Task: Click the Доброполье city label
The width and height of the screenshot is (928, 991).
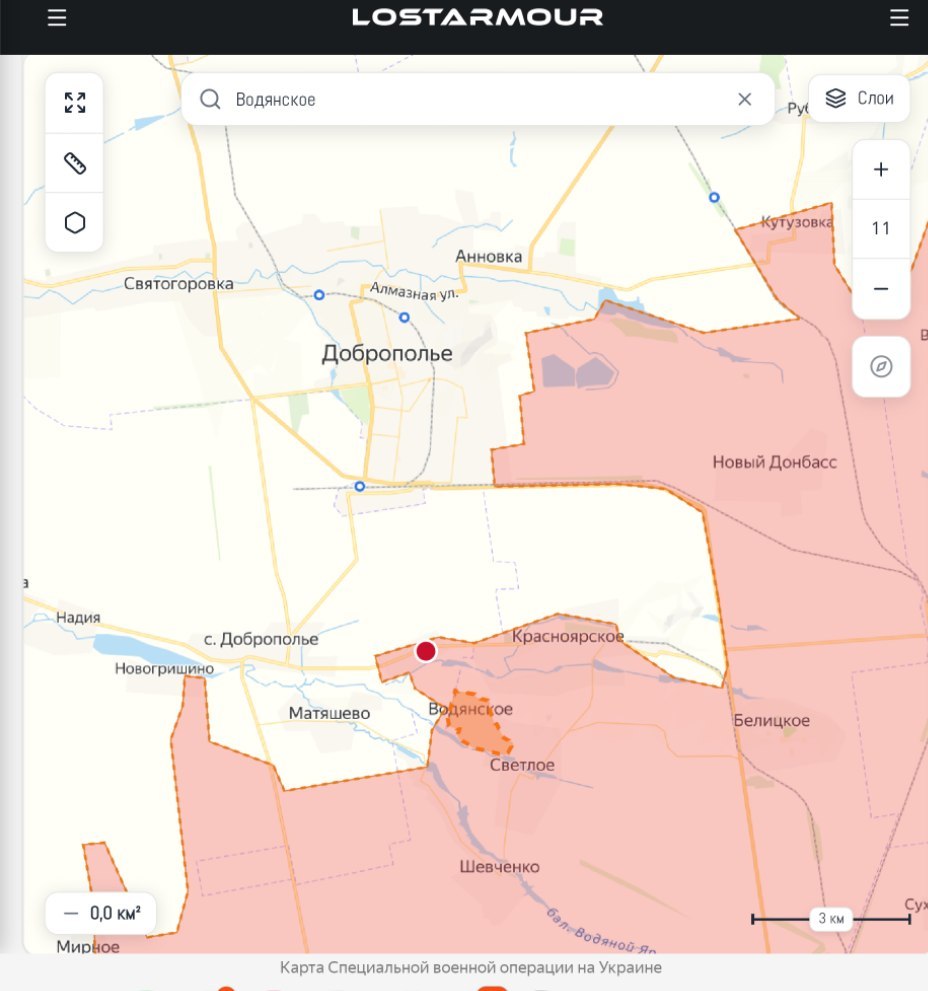Action: (x=387, y=353)
